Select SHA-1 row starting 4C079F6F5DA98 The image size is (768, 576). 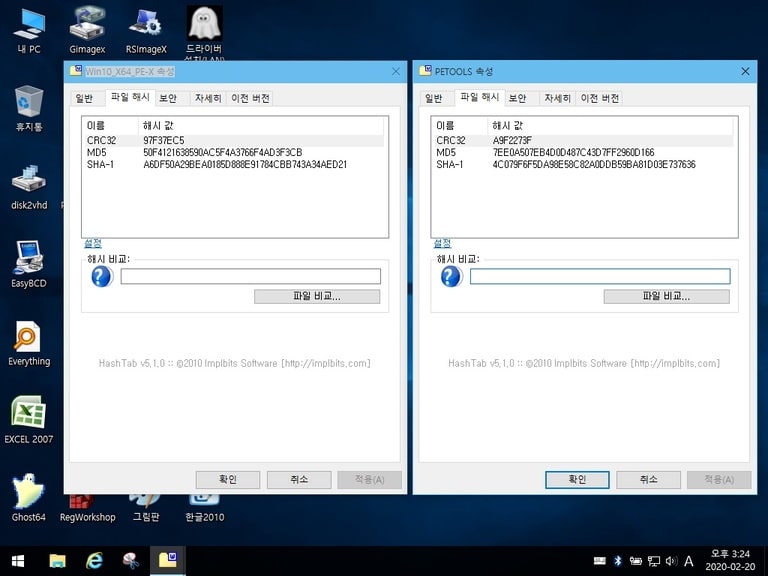(x=584, y=164)
